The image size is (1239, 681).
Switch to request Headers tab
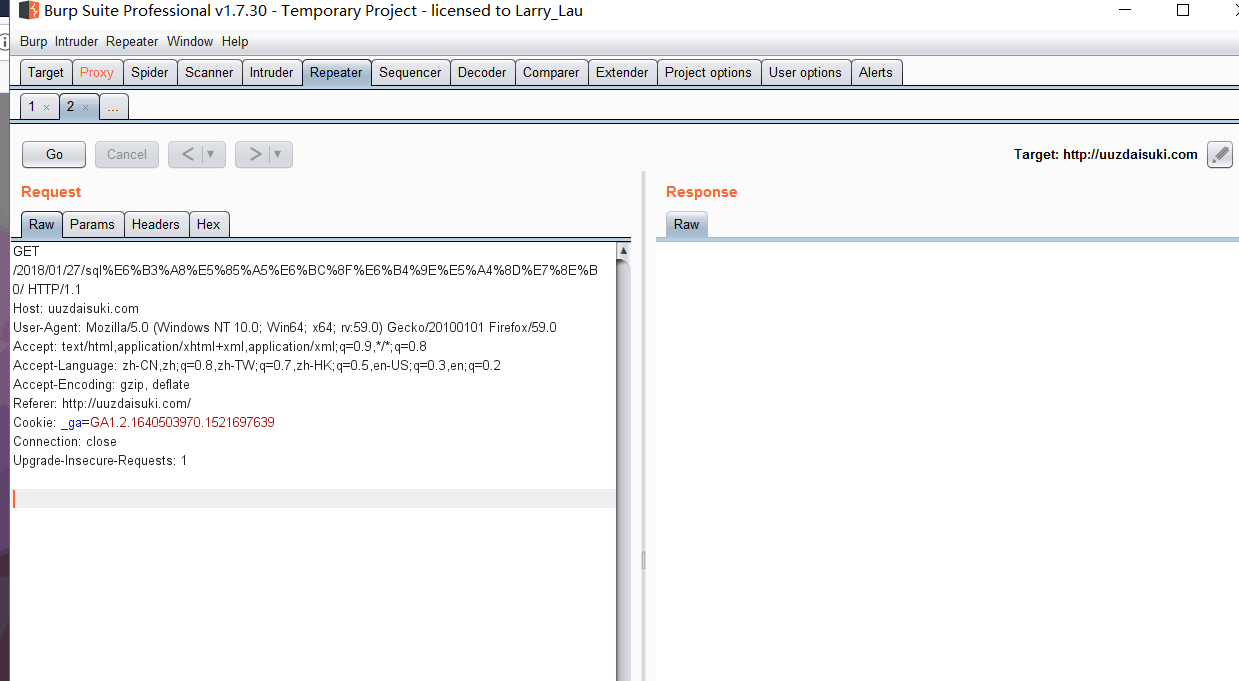tap(156, 224)
